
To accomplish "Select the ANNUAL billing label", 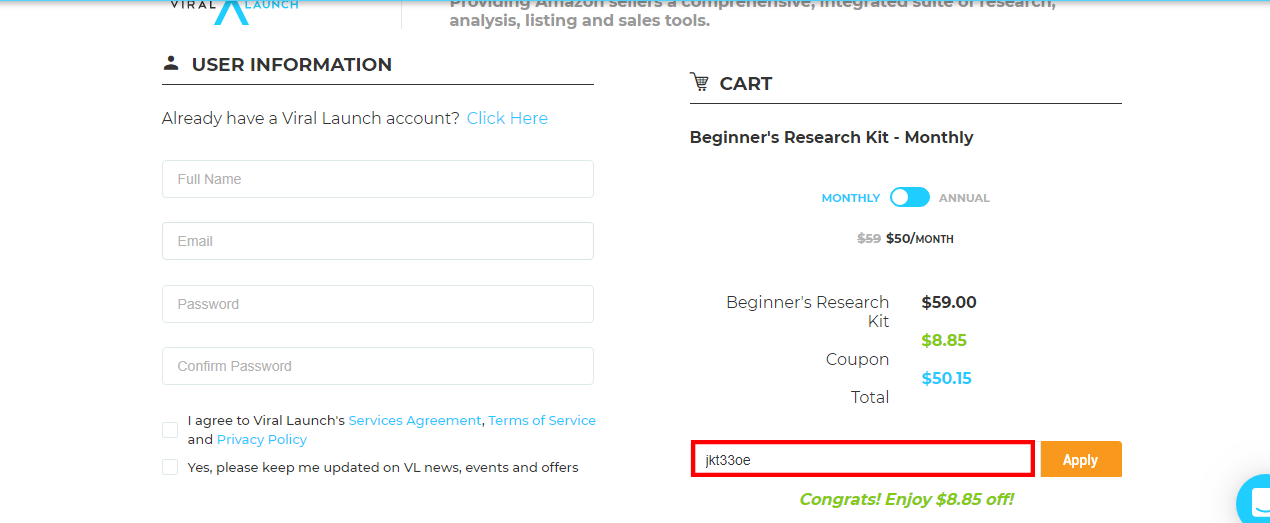I will (x=964, y=198).
